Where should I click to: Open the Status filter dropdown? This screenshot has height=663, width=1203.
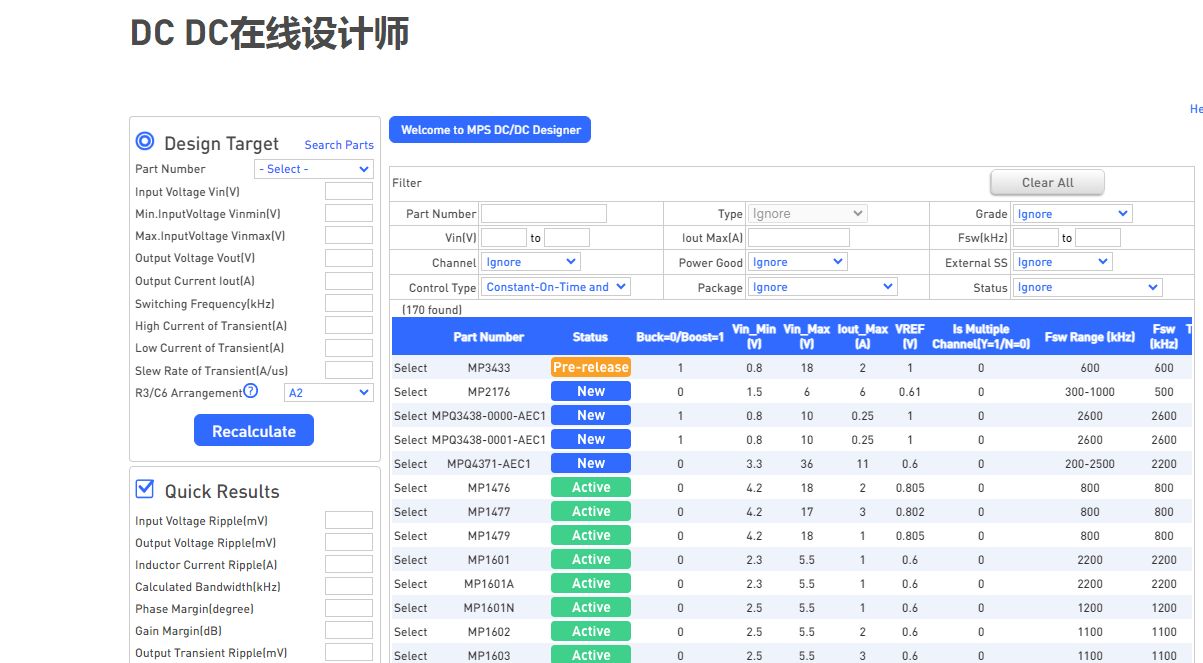(1087, 287)
